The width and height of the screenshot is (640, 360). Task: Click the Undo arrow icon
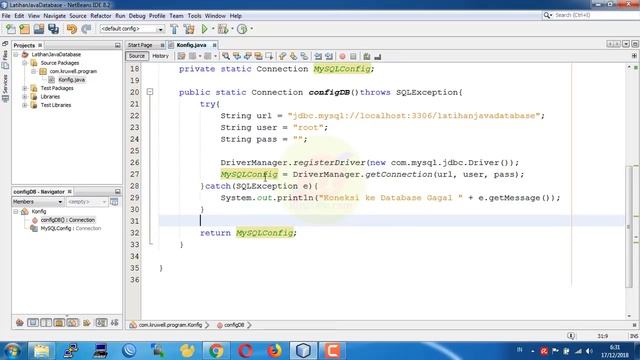pos(72,29)
